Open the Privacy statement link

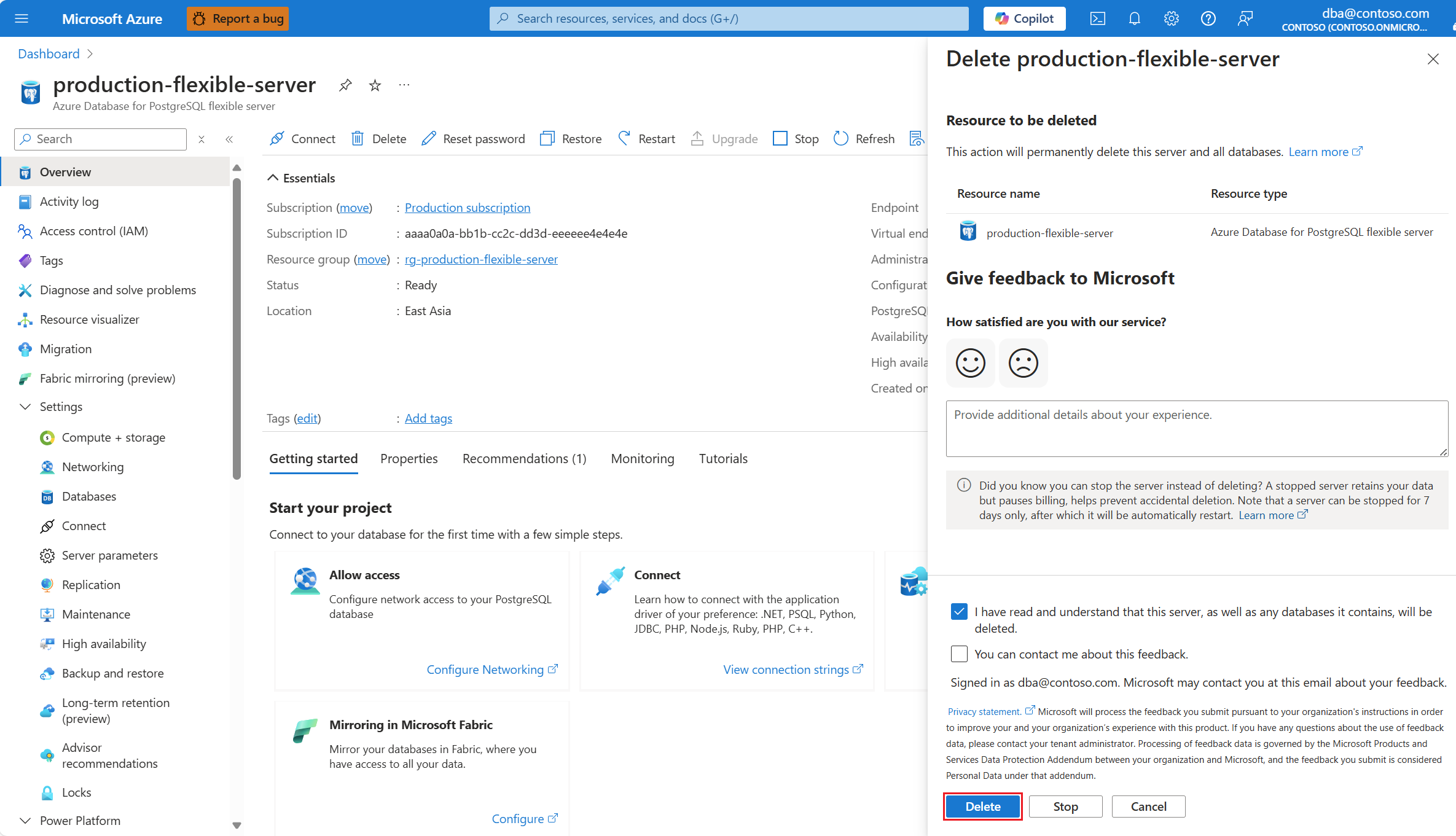pyautogui.click(x=991, y=711)
